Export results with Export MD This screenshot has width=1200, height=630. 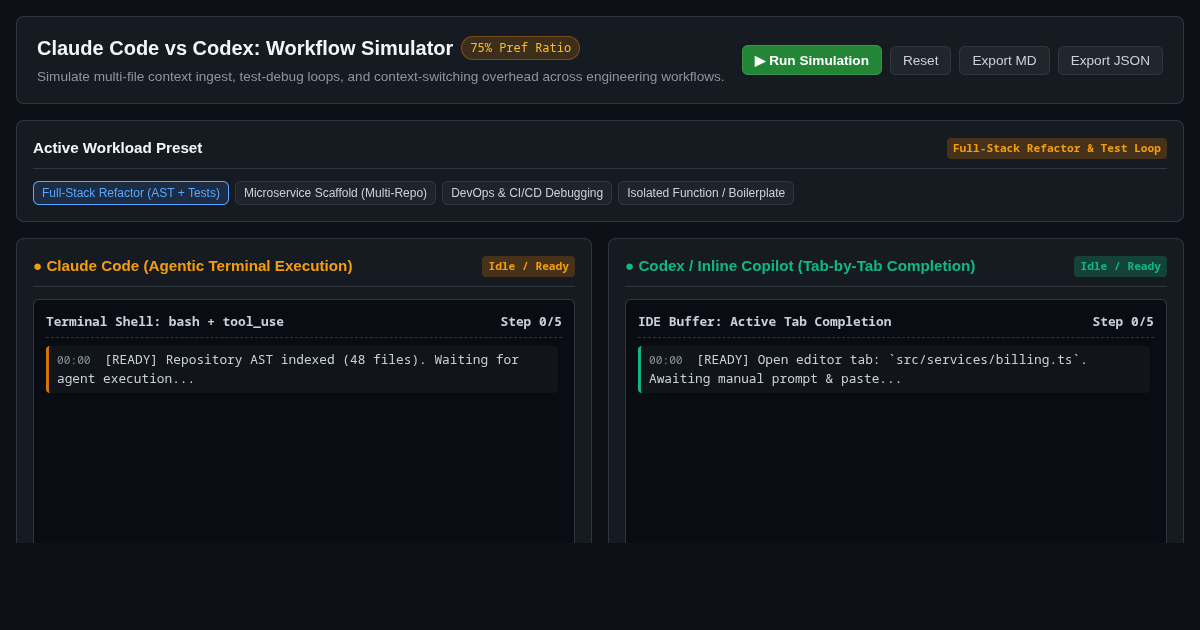tap(1004, 60)
